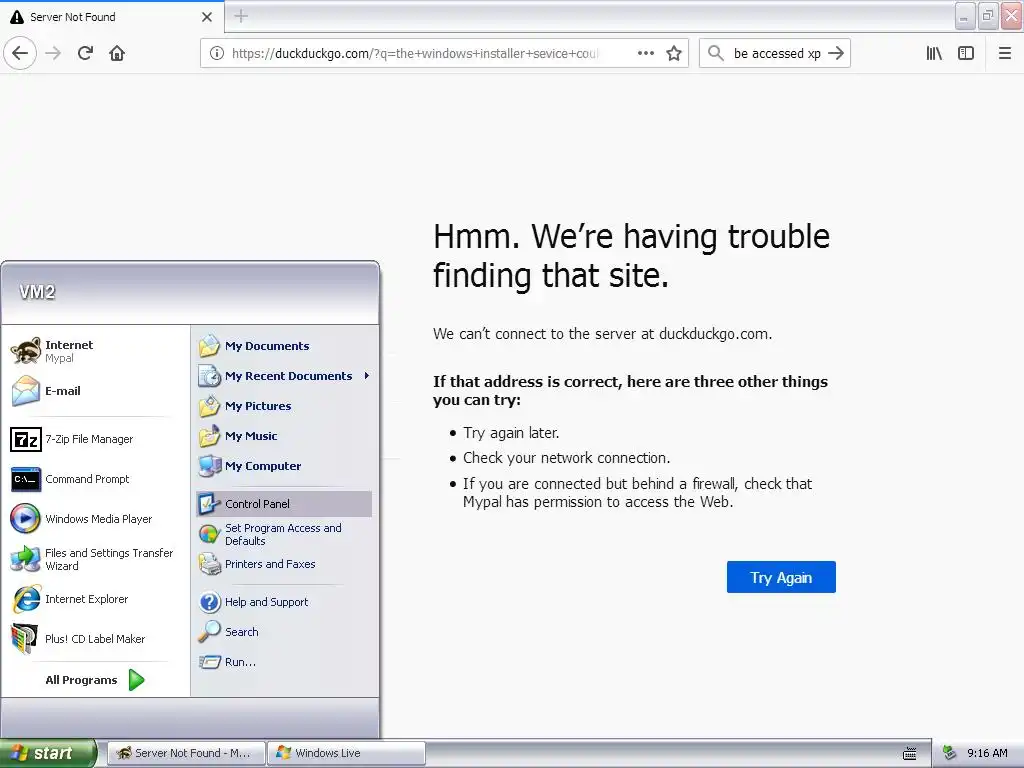Open Help and Support
Image resolution: width=1024 pixels, height=768 pixels.
[x=284, y=602]
